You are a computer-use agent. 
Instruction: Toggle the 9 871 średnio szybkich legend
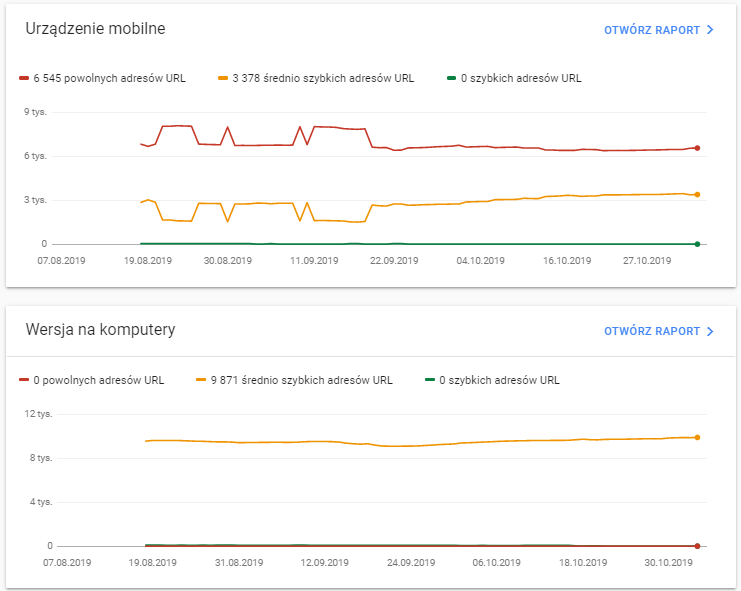(301, 380)
